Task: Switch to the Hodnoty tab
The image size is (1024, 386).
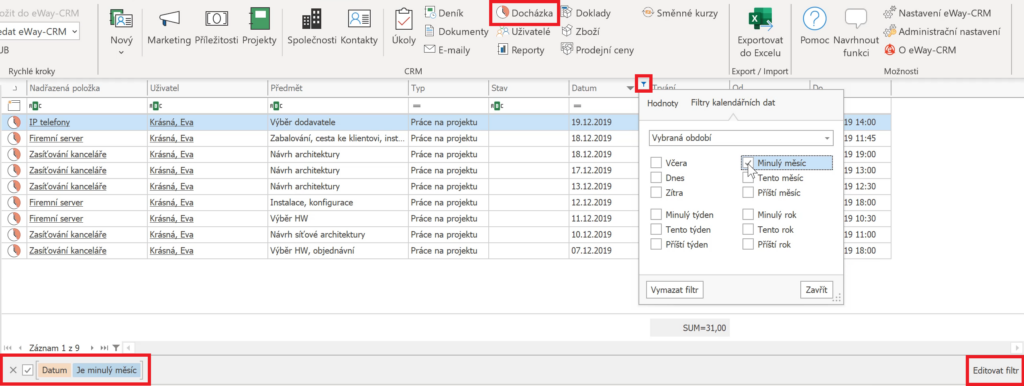Action: click(x=662, y=103)
